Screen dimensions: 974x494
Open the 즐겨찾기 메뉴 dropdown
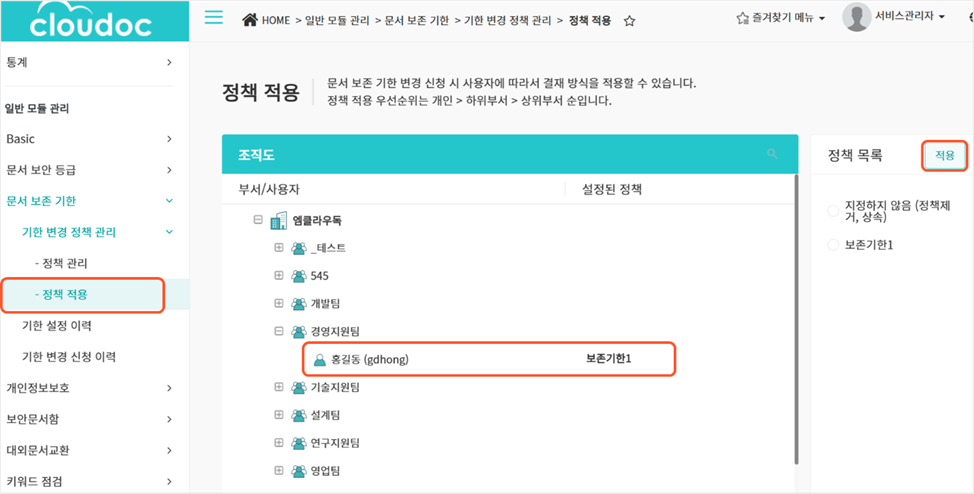(x=781, y=19)
